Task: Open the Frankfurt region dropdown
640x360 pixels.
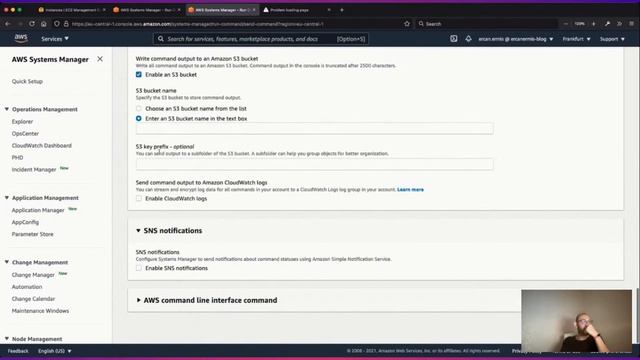Action: pos(576,39)
